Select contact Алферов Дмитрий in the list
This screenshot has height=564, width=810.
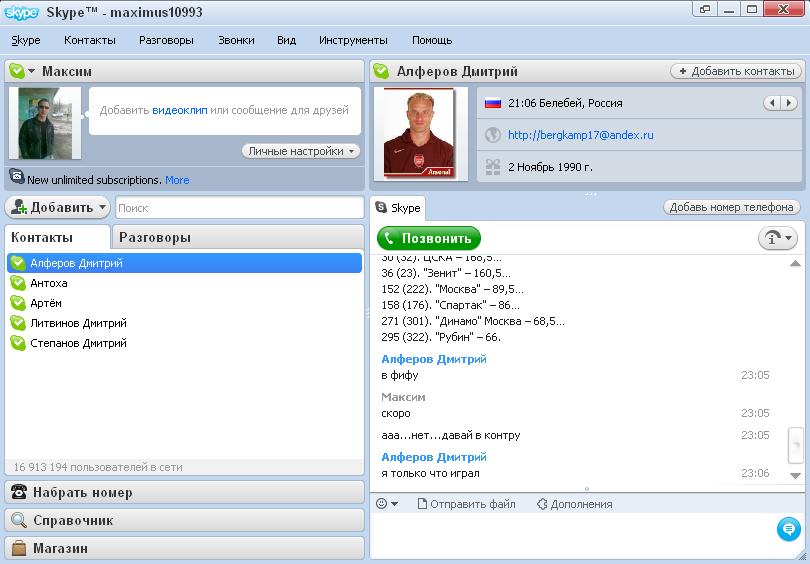(184, 263)
